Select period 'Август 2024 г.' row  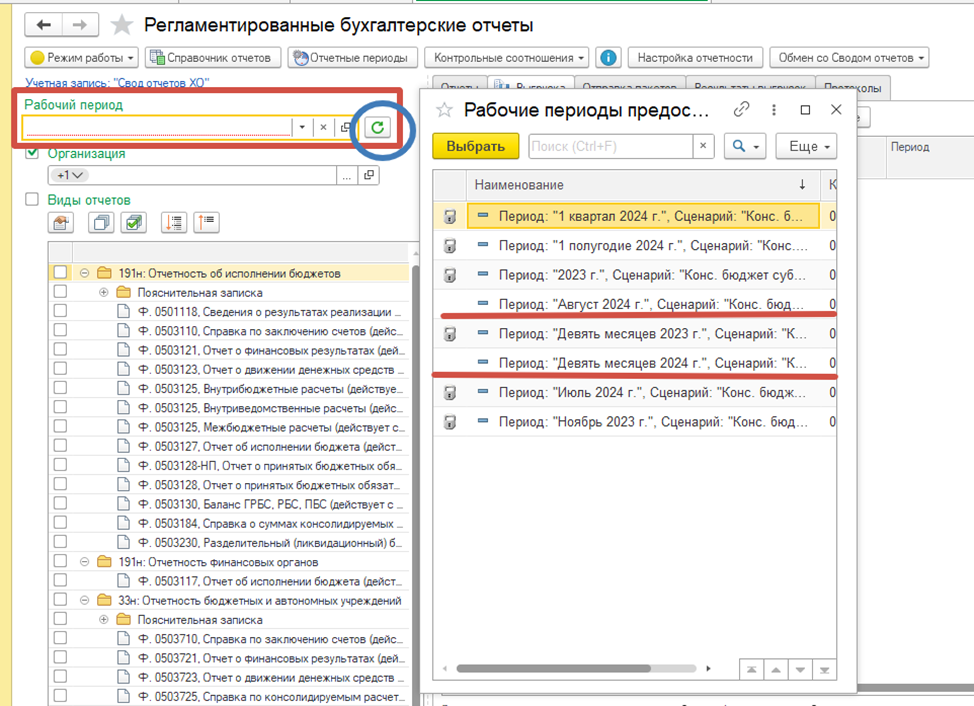point(635,304)
